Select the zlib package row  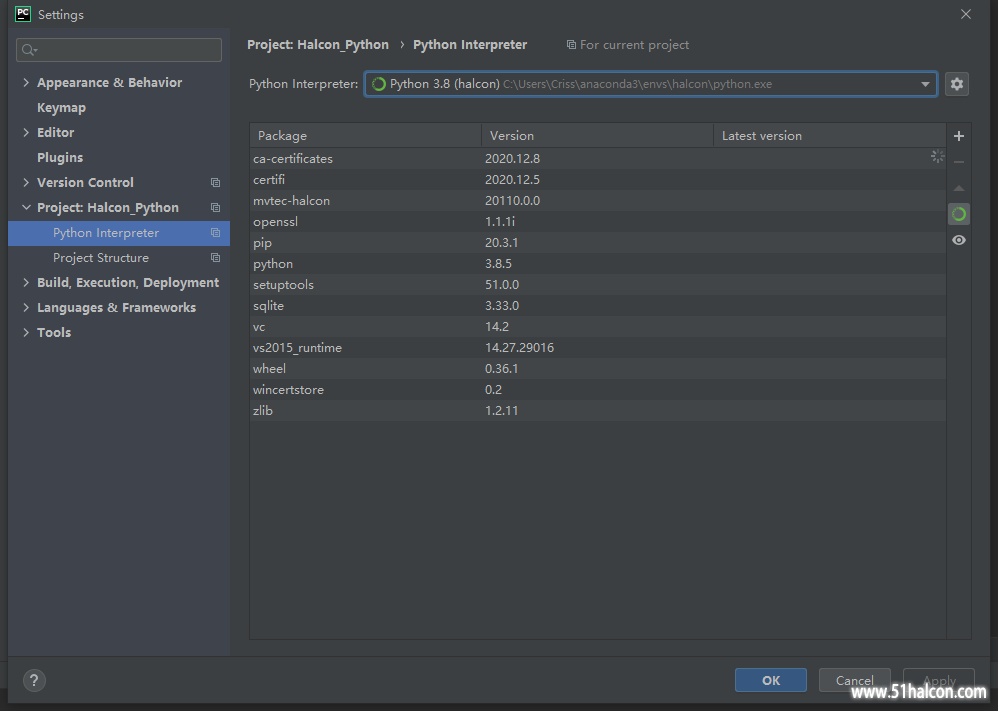pos(597,411)
